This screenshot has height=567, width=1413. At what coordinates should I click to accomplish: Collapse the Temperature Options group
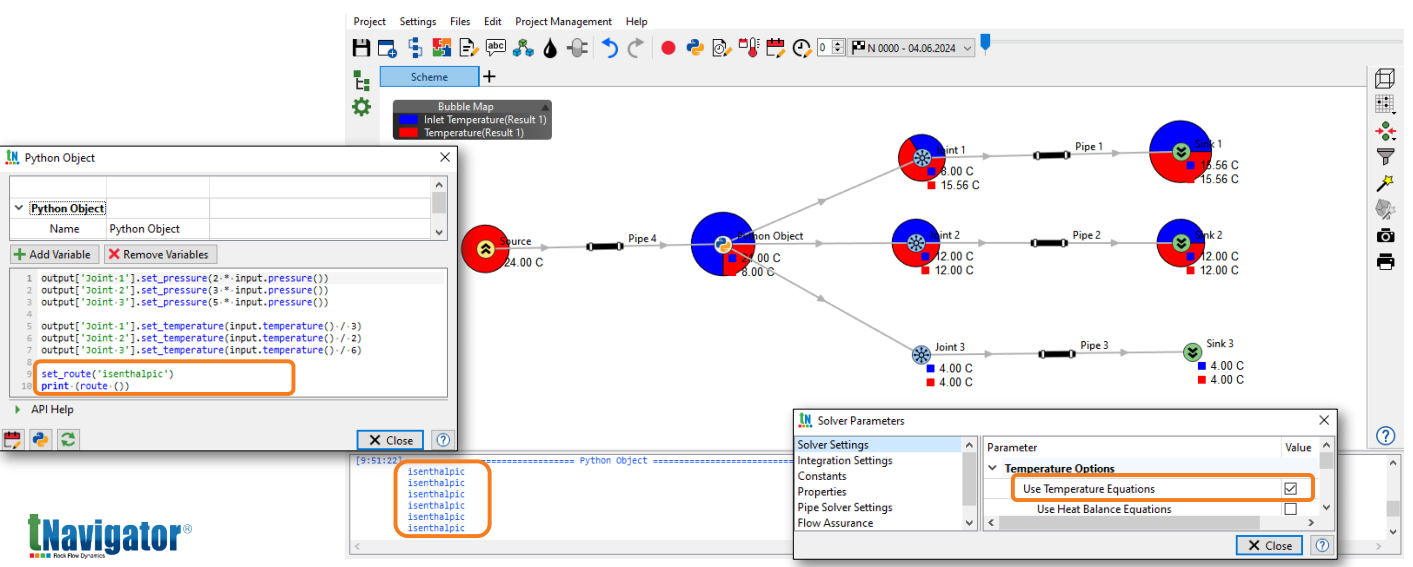point(993,468)
